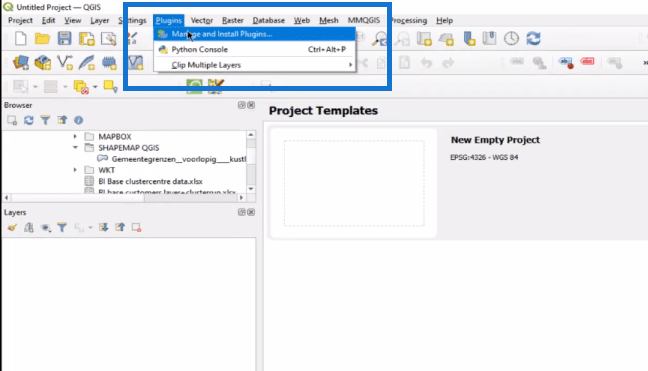648x371 pixels.
Task: Open the Deselect Features dropdown arrow
Action: (x=95, y=87)
